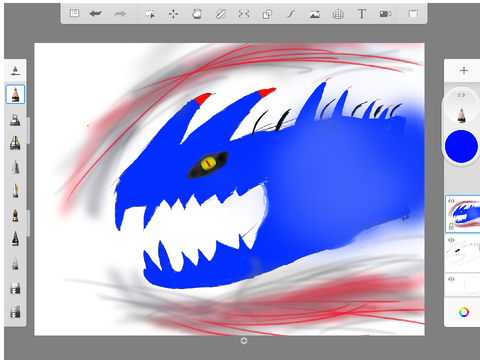The height and width of the screenshot is (360, 480).
Task: Redo with the greyed forward arrow
Action: [120, 14]
